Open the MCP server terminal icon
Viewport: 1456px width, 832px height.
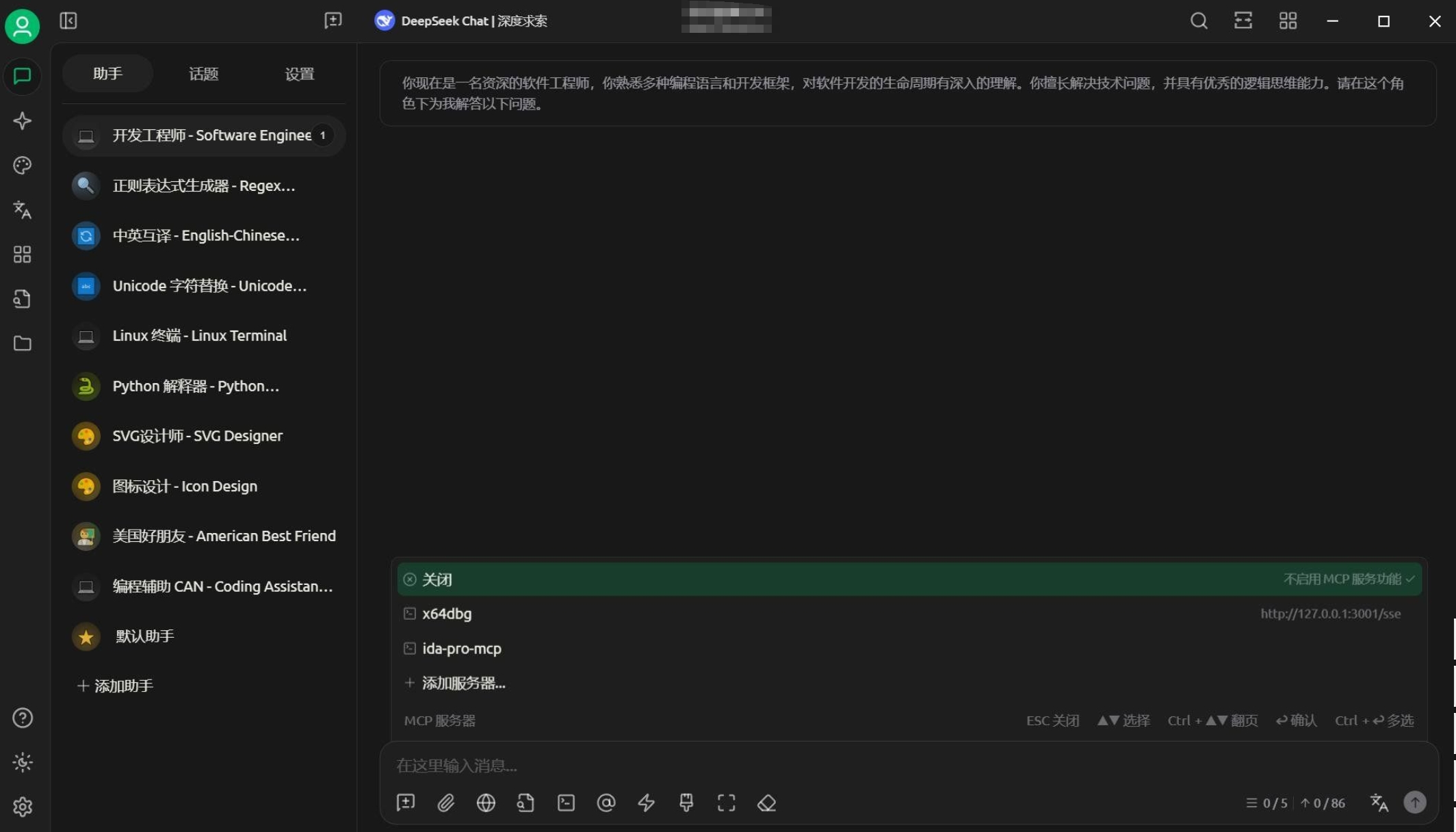tap(566, 803)
